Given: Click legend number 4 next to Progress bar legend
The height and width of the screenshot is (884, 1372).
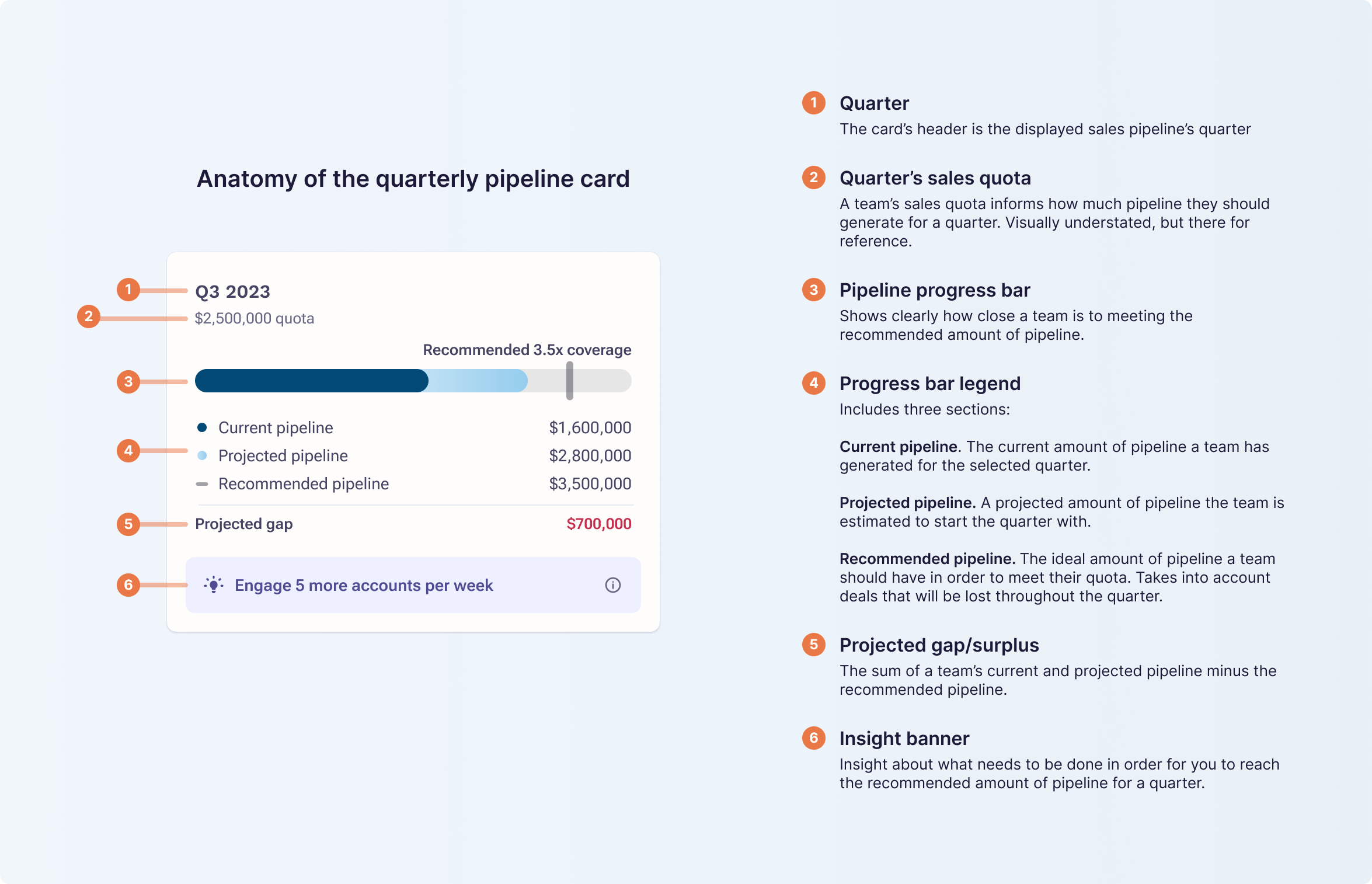Looking at the screenshot, I should click(x=813, y=383).
